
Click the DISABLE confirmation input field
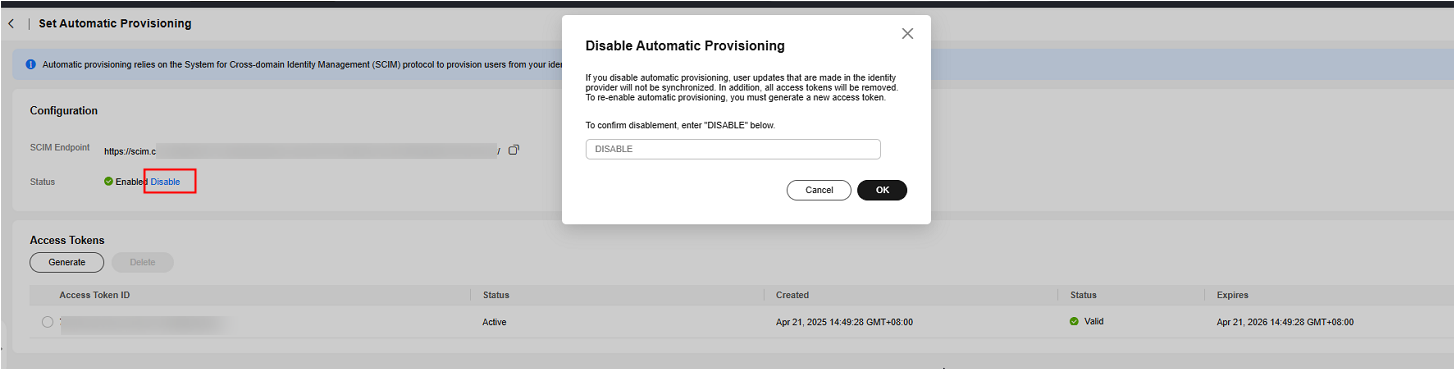[733, 149]
